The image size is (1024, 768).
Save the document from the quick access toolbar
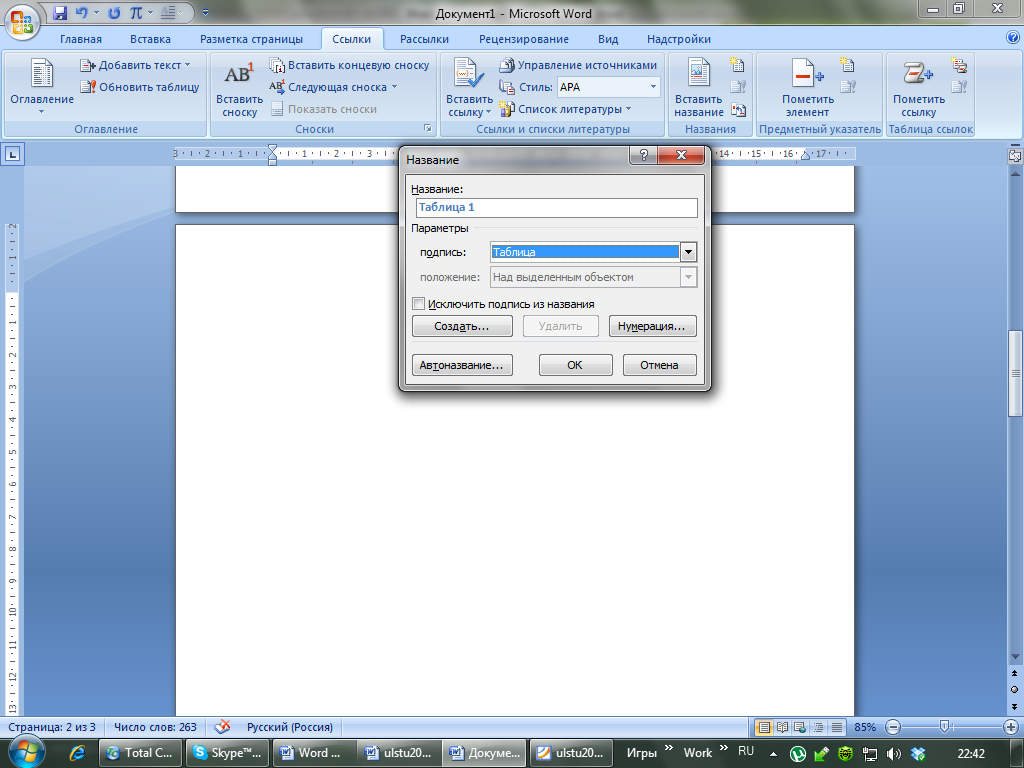(60, 12)
